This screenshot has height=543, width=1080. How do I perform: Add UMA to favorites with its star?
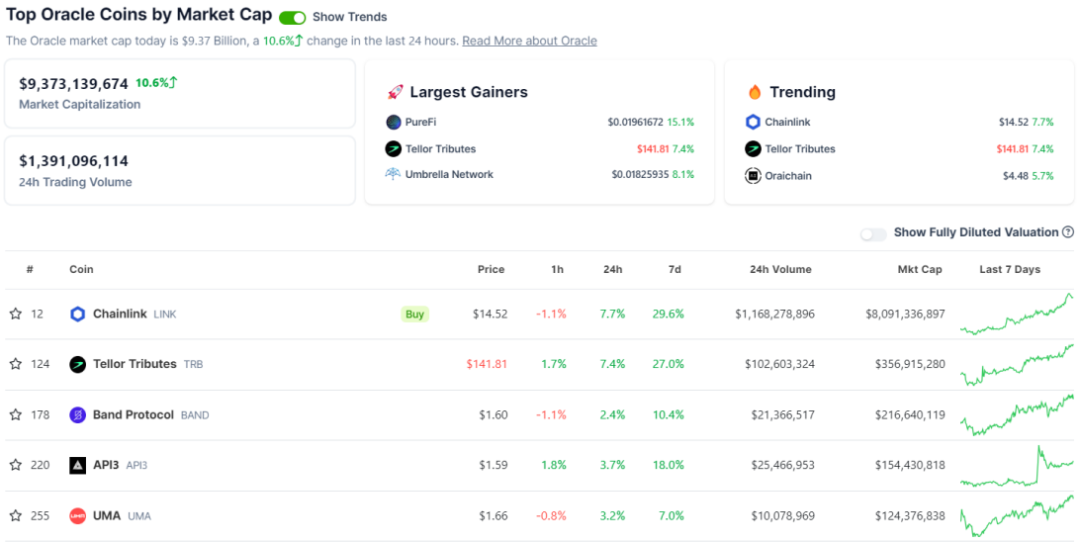point(15,515)
